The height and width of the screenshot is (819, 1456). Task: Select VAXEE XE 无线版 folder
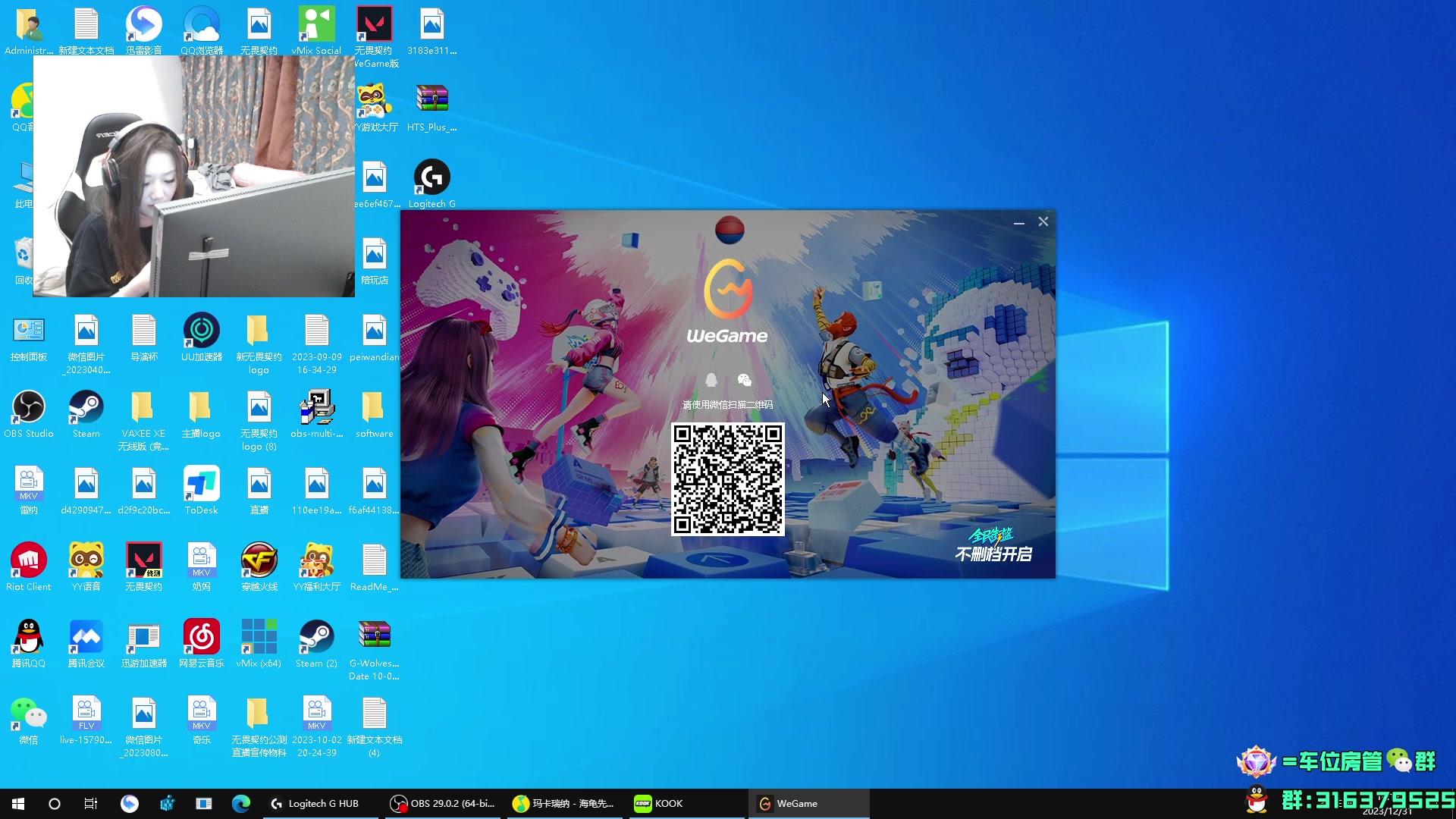point(144,421)
